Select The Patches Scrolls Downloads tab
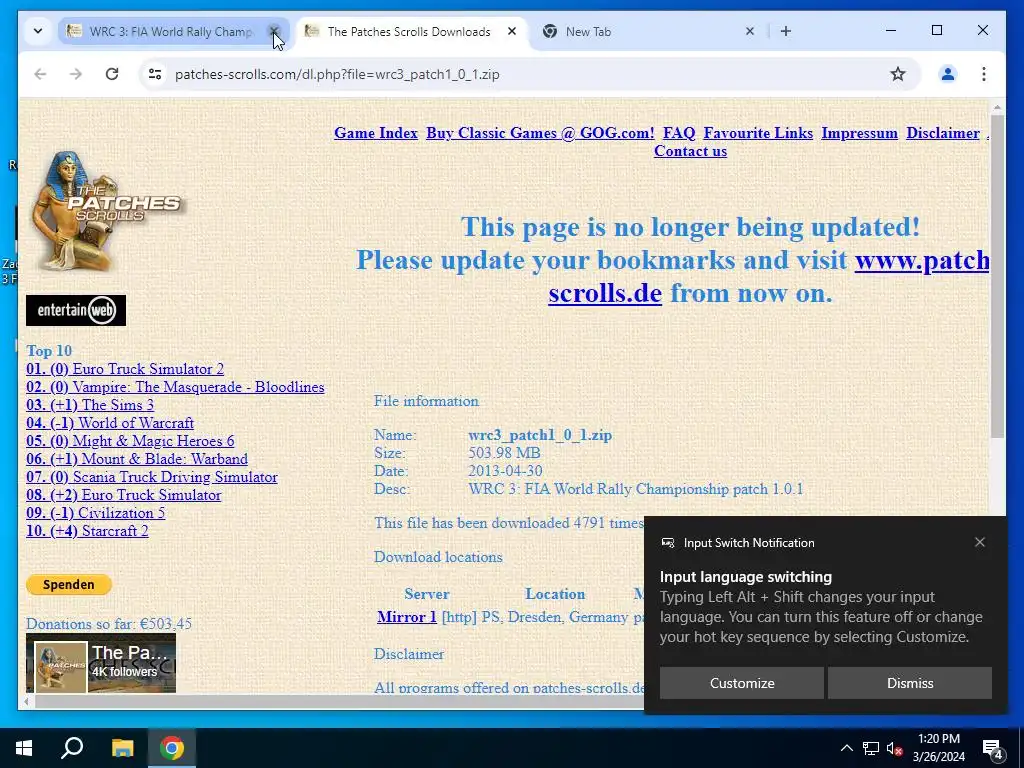 409,31
